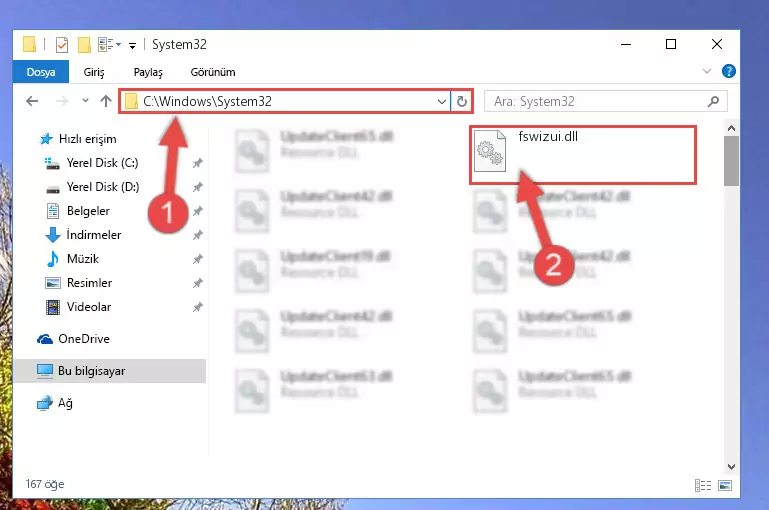
Task: Open the address bar history dropdown
Action: click(x=441, y=102)
